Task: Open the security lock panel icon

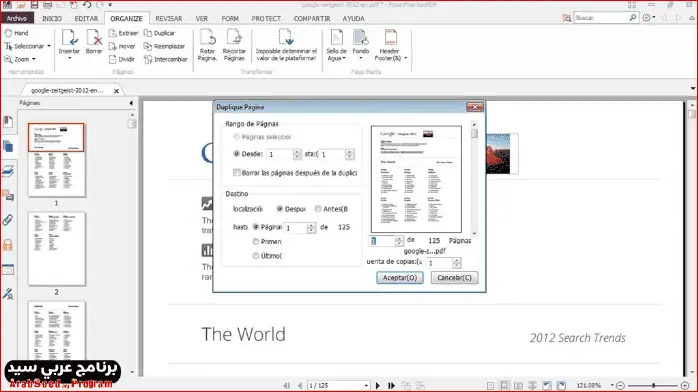Action: click(x=8, y=244)
